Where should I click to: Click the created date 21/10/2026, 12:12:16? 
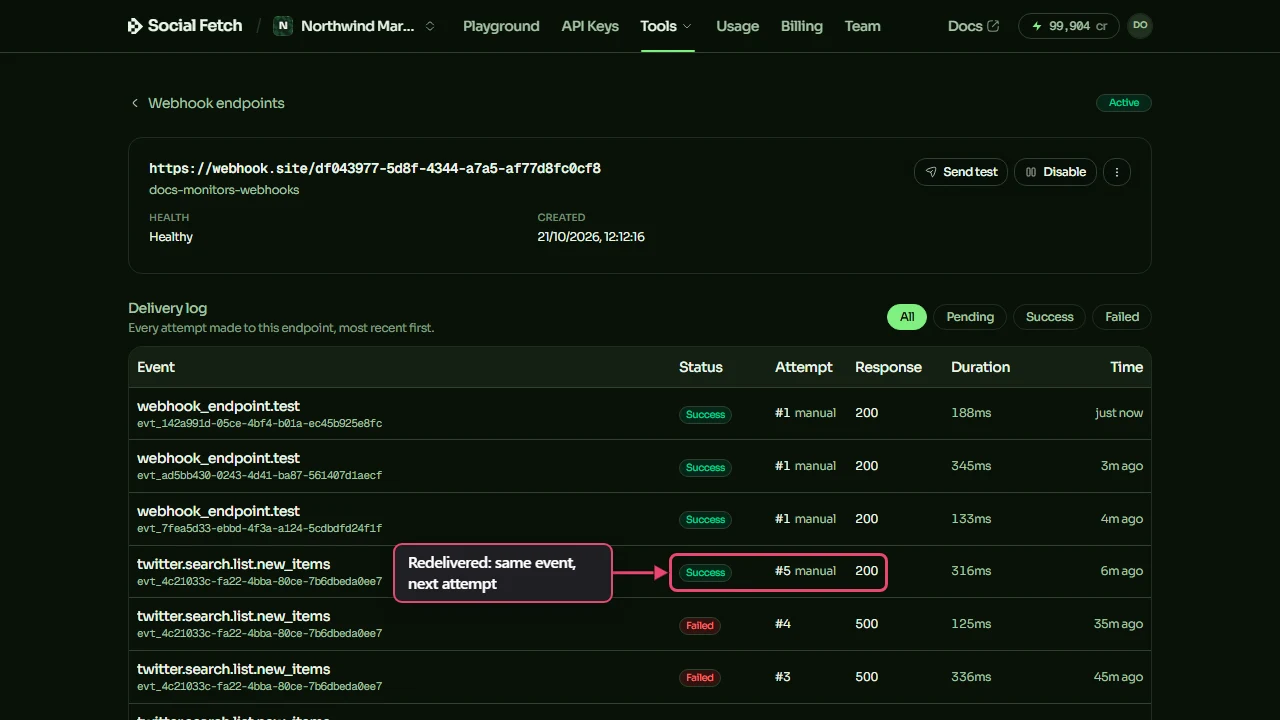pos(591,237)
